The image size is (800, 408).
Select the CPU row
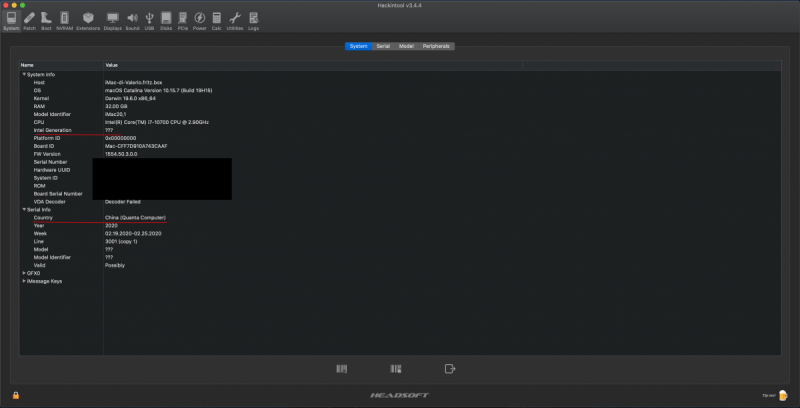click(400, 122)
